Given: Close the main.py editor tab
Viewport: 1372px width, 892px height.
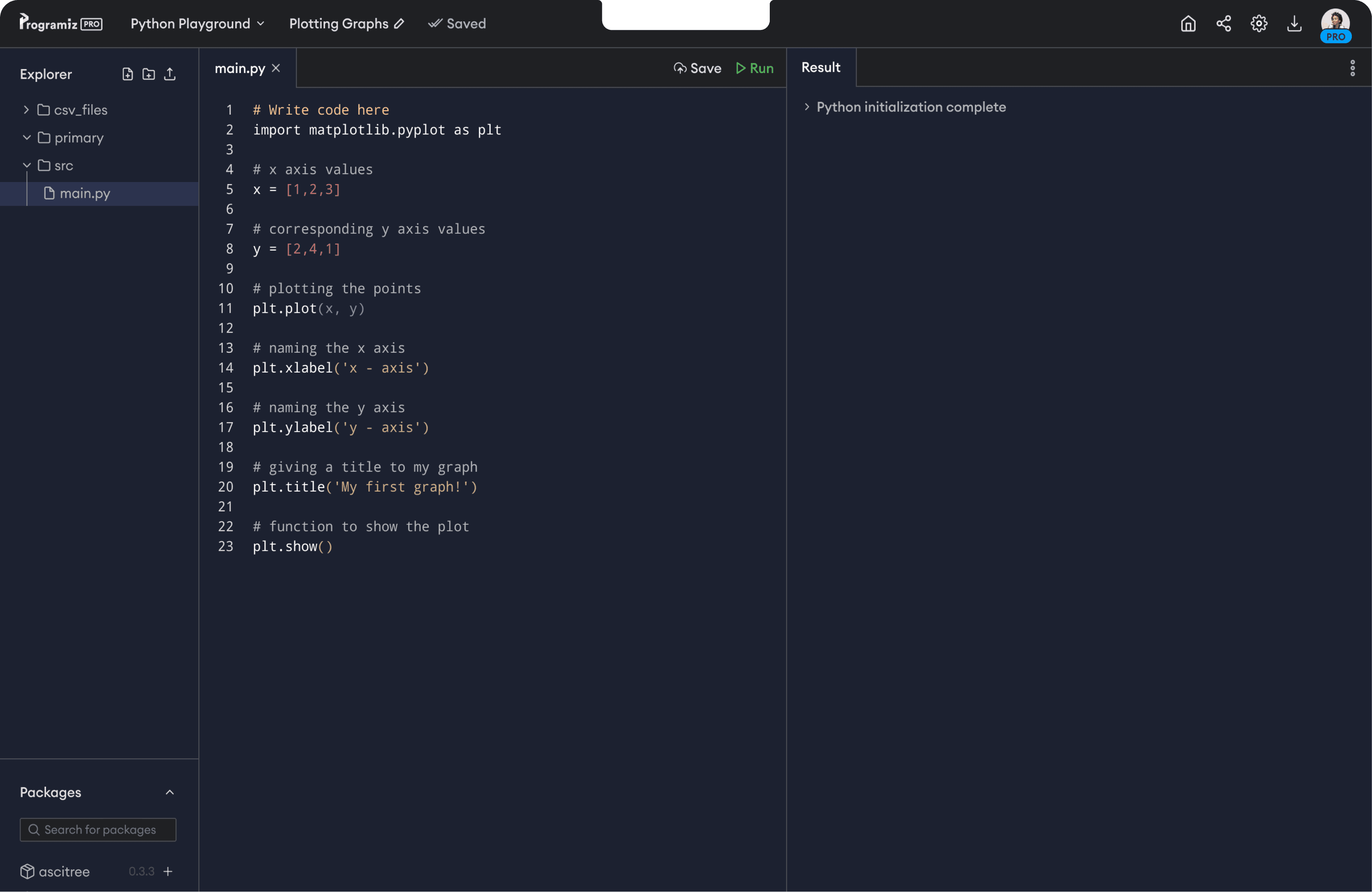Looking at the screenshot, I should [276, 68].
